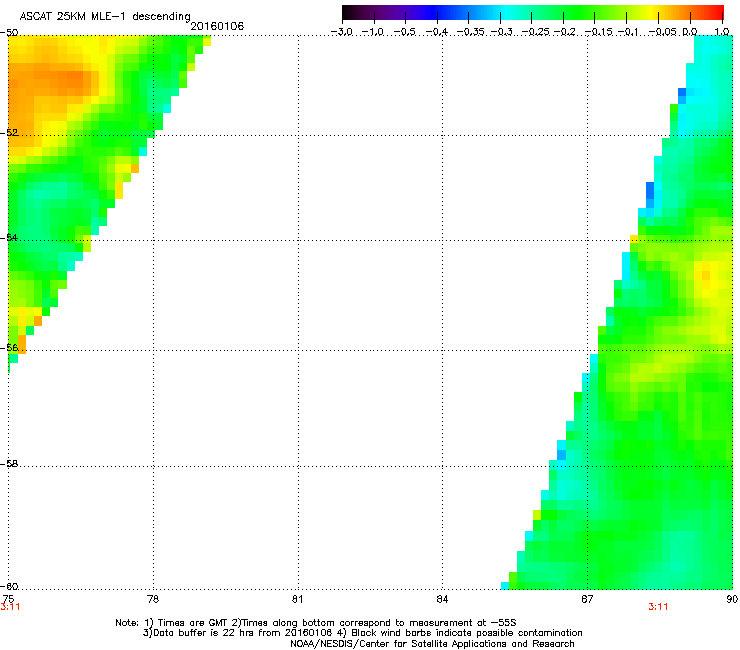Image resolution: width=740 pixels, height=650 pixels.
Task: Click the color scale label 1.0
Action: pyautogui.click(x=722, y=32)
